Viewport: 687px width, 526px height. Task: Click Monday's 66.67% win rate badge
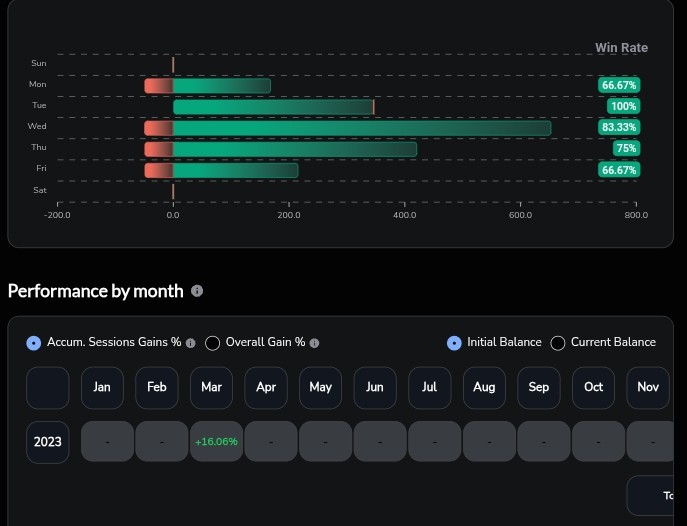pos(619,85)
